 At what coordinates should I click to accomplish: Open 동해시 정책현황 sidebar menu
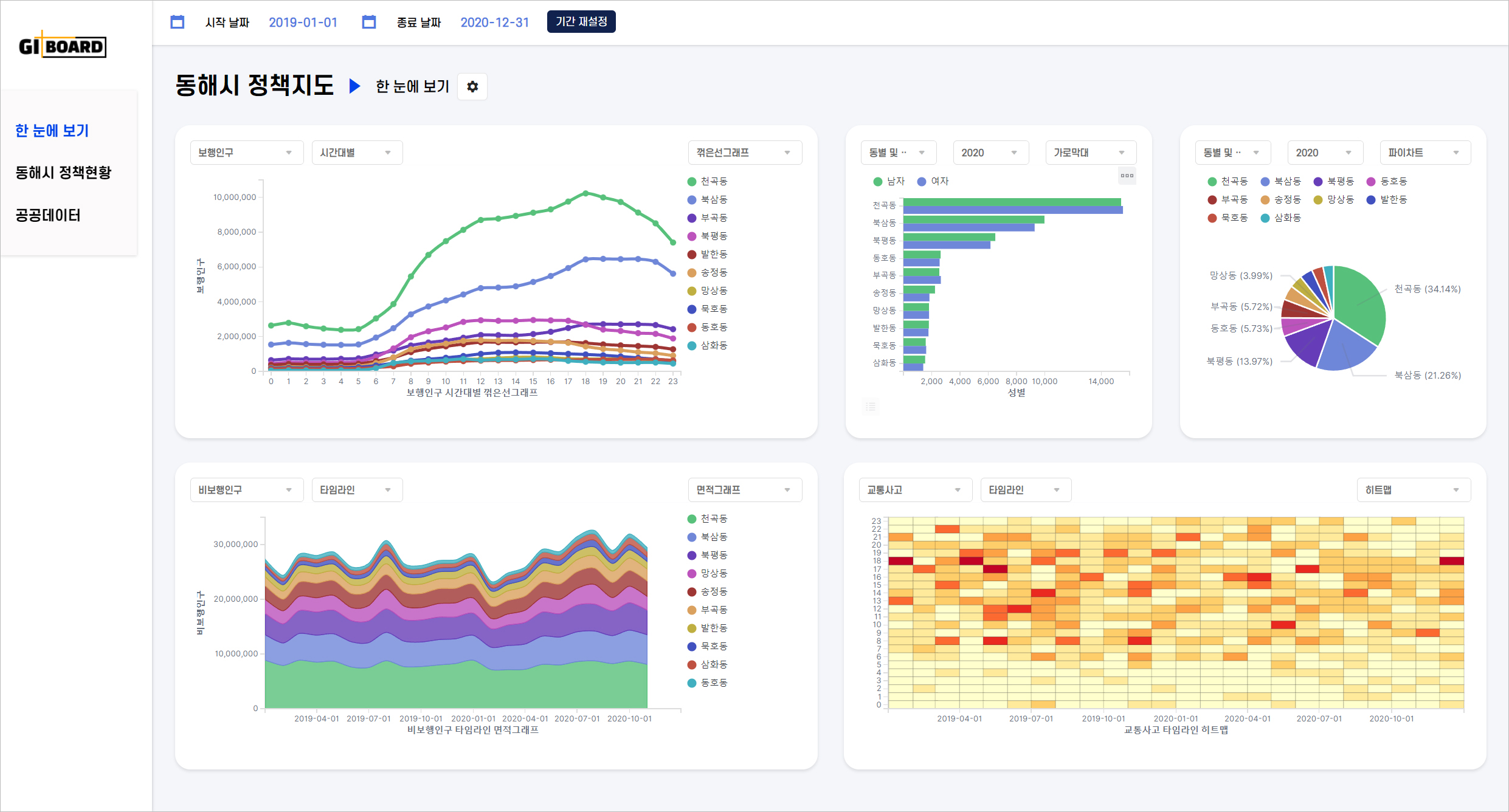tap(63, 173)
